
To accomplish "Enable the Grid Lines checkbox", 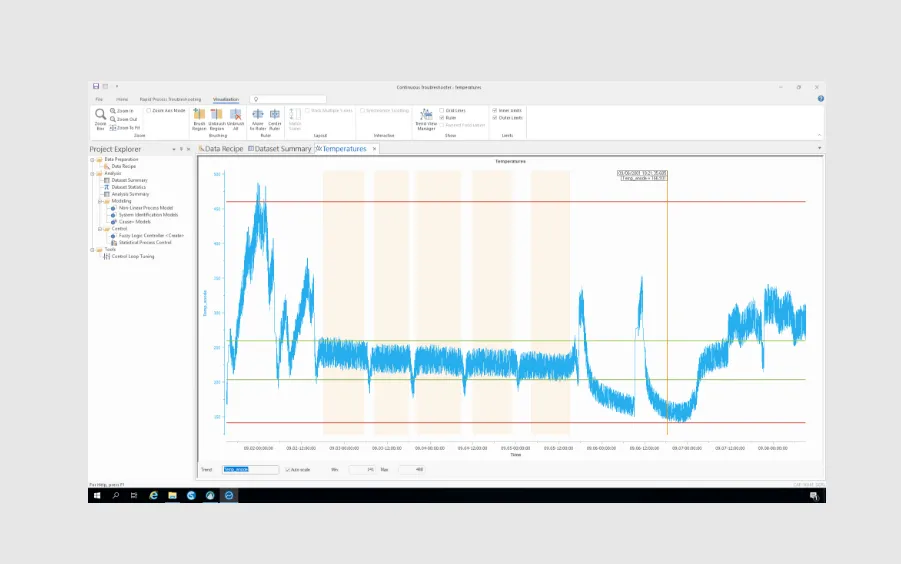I will tap(441, 110).
